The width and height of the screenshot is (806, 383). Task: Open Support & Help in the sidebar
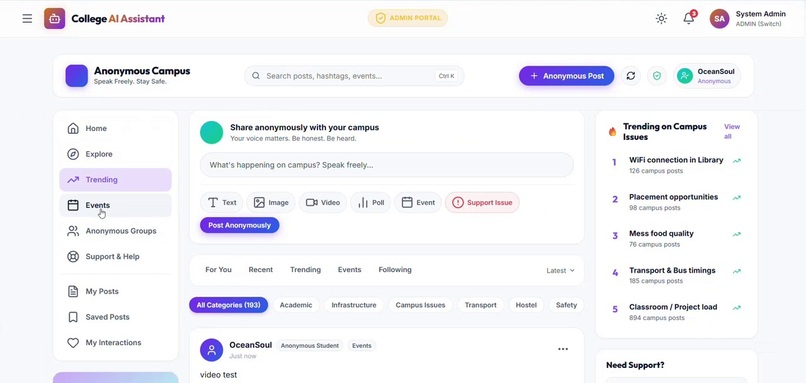click(115, 257)
